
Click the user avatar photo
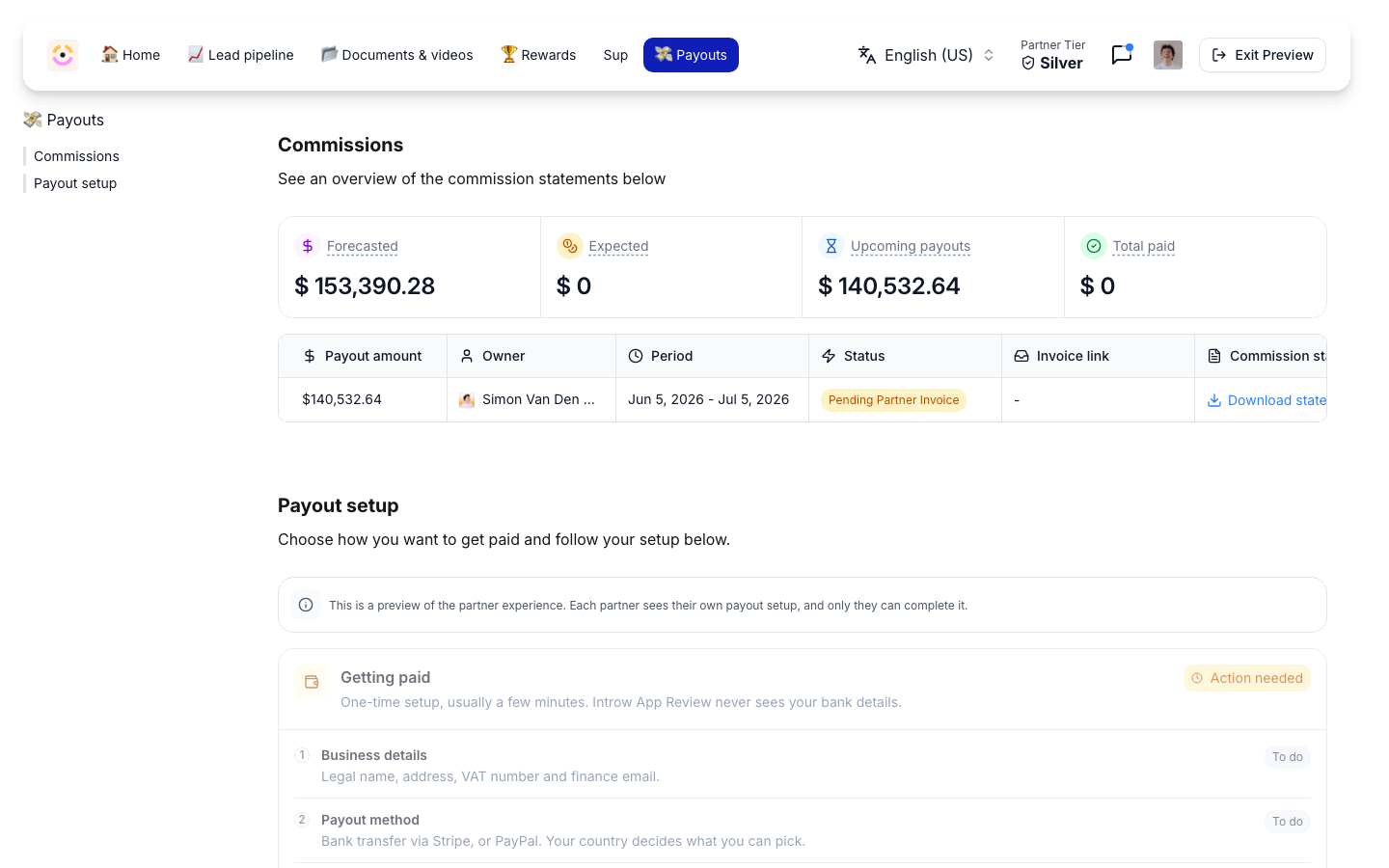click(x=1168, y=55)
